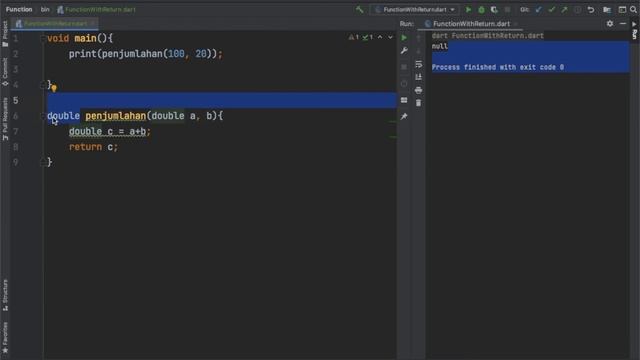
Task: Run the program from the top toolbar
Action: [468, 9]
